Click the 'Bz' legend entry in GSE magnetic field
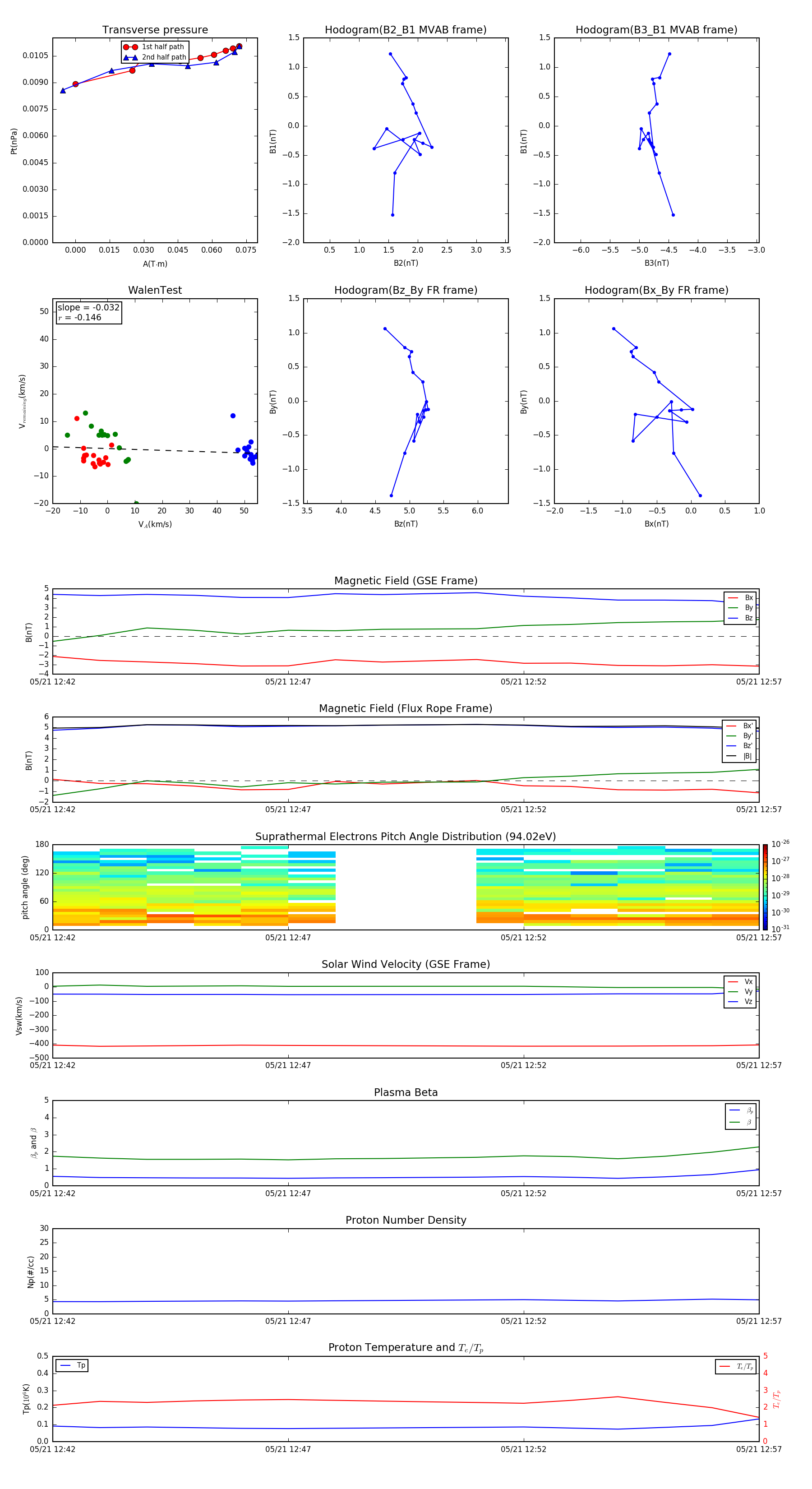 click(741, 618)
